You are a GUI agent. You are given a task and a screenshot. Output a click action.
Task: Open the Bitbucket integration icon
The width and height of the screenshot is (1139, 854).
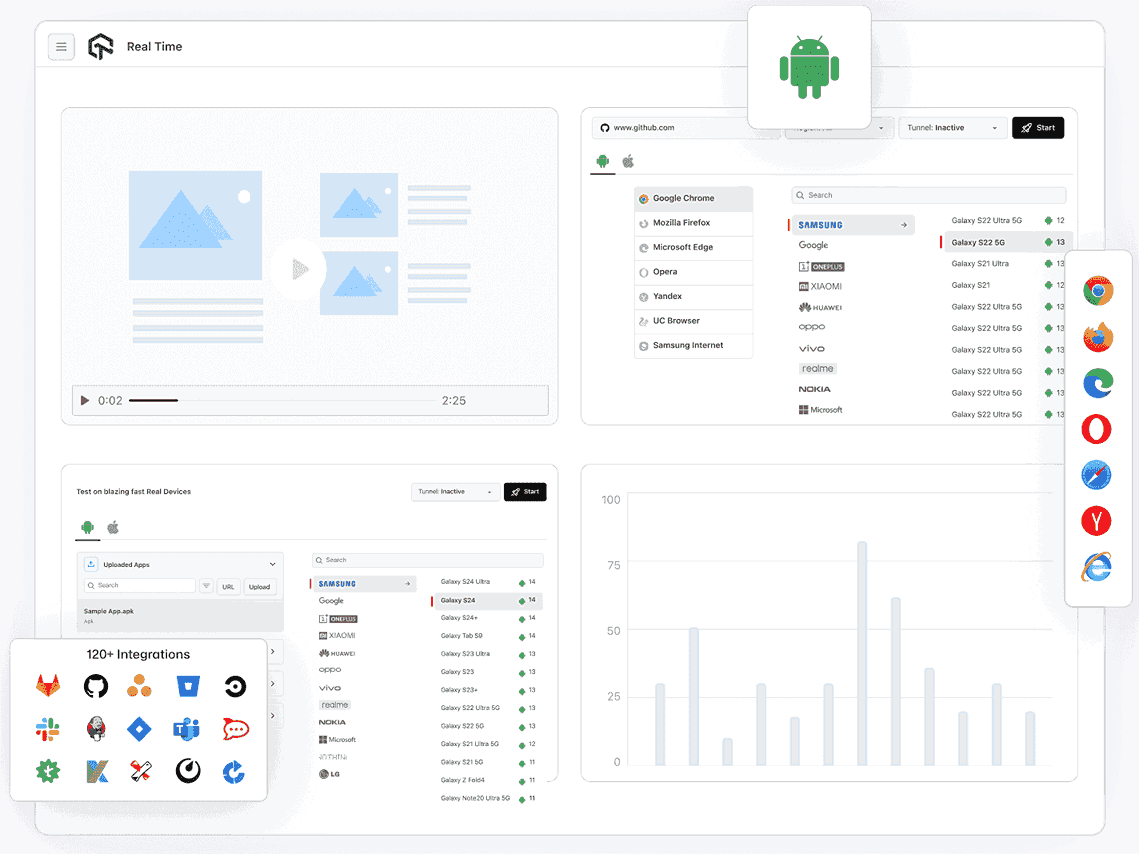click(188, 686)
